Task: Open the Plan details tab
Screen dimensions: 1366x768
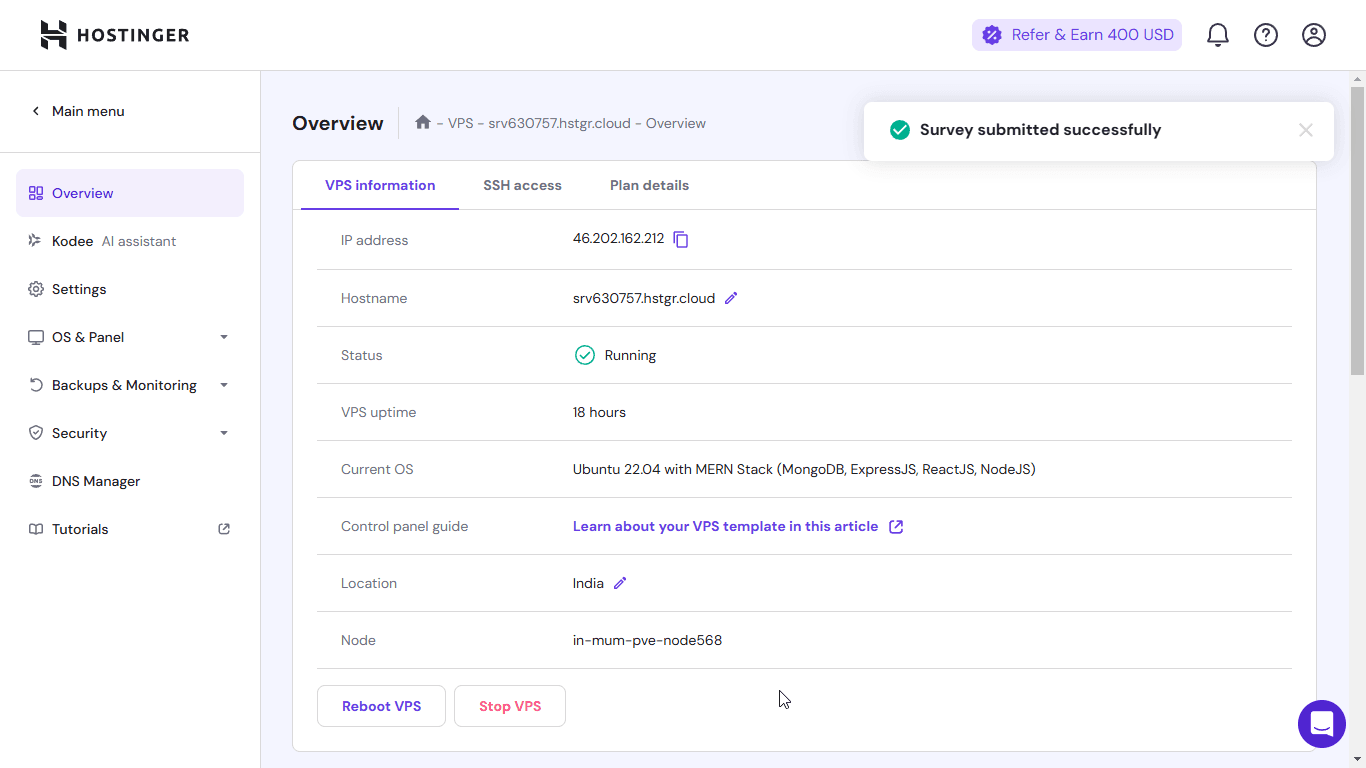Action: (649, 185)
